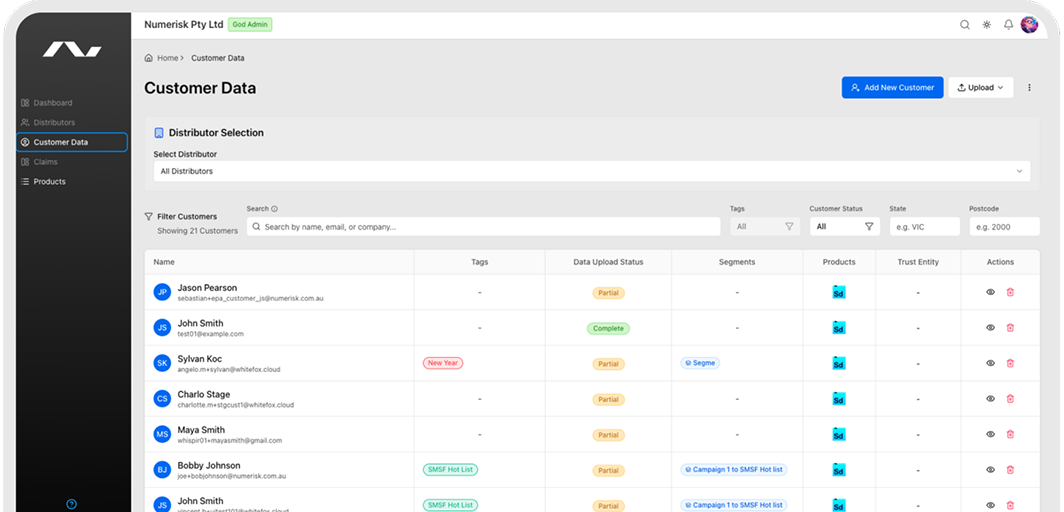Click CS avatar for Charlo Stage
This screenshot has width=1064, height=512.
[162, 399]
